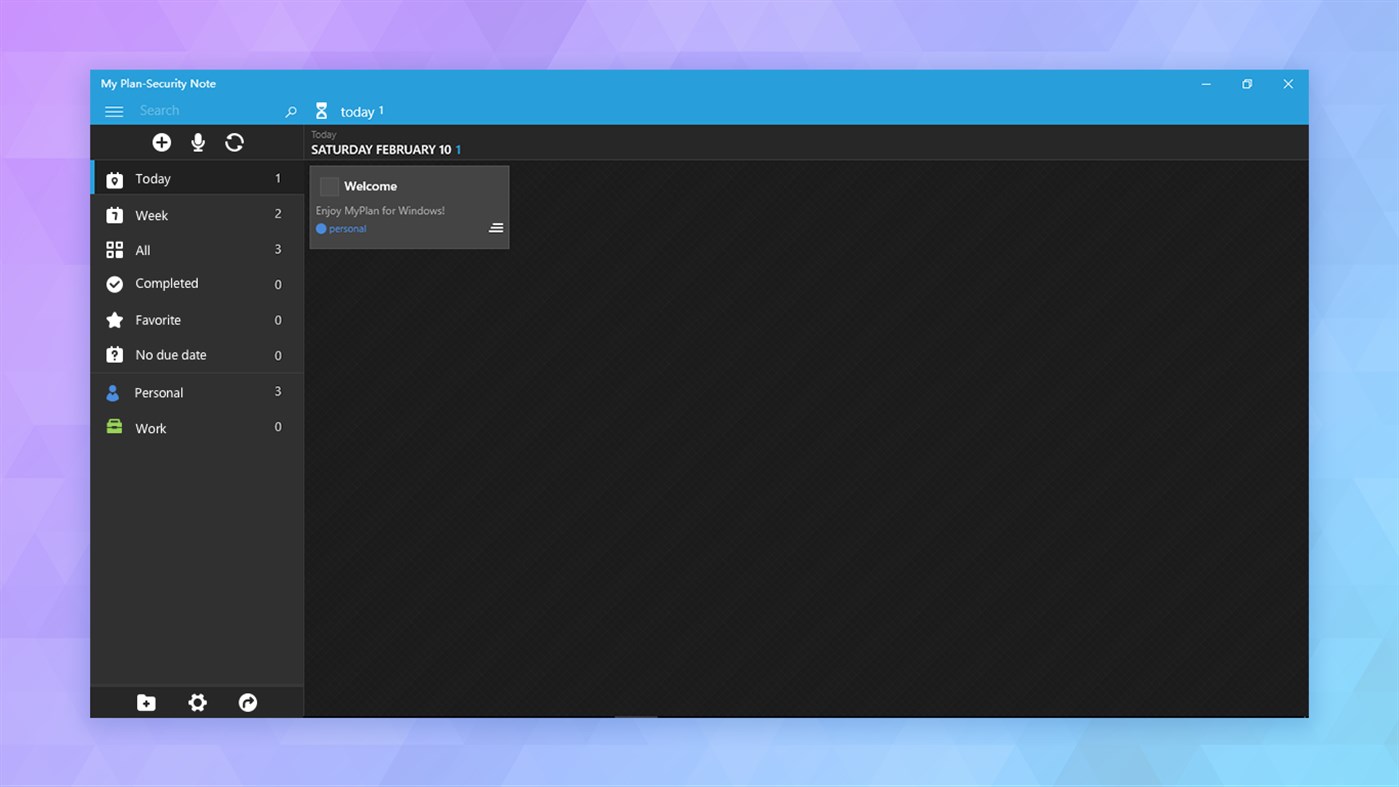Expand the No due date category
1399x787 pixels.
pos(170,354)
